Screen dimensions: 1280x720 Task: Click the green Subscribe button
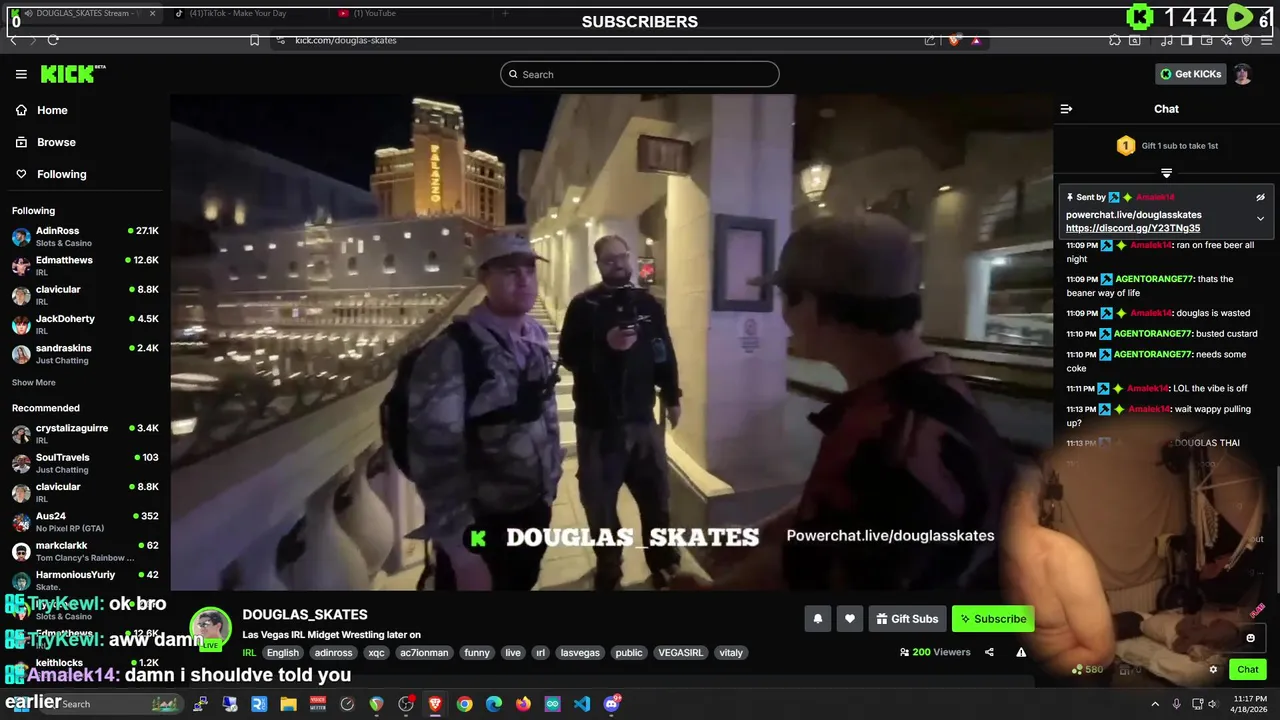[x=993, y=619]
